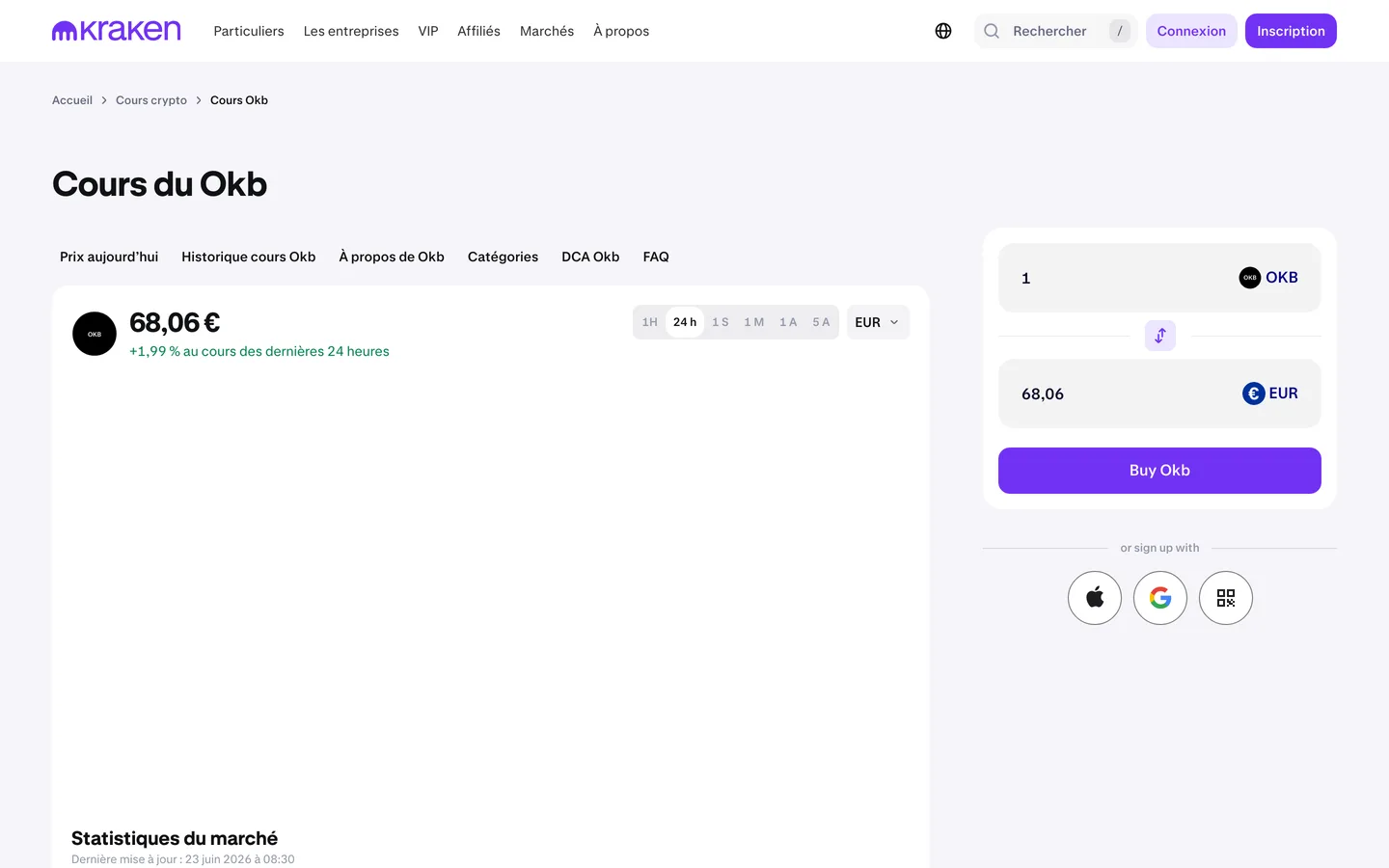Sign up with Google icon
This screenshot has height=868, width=1389.
coord(1160,598)
